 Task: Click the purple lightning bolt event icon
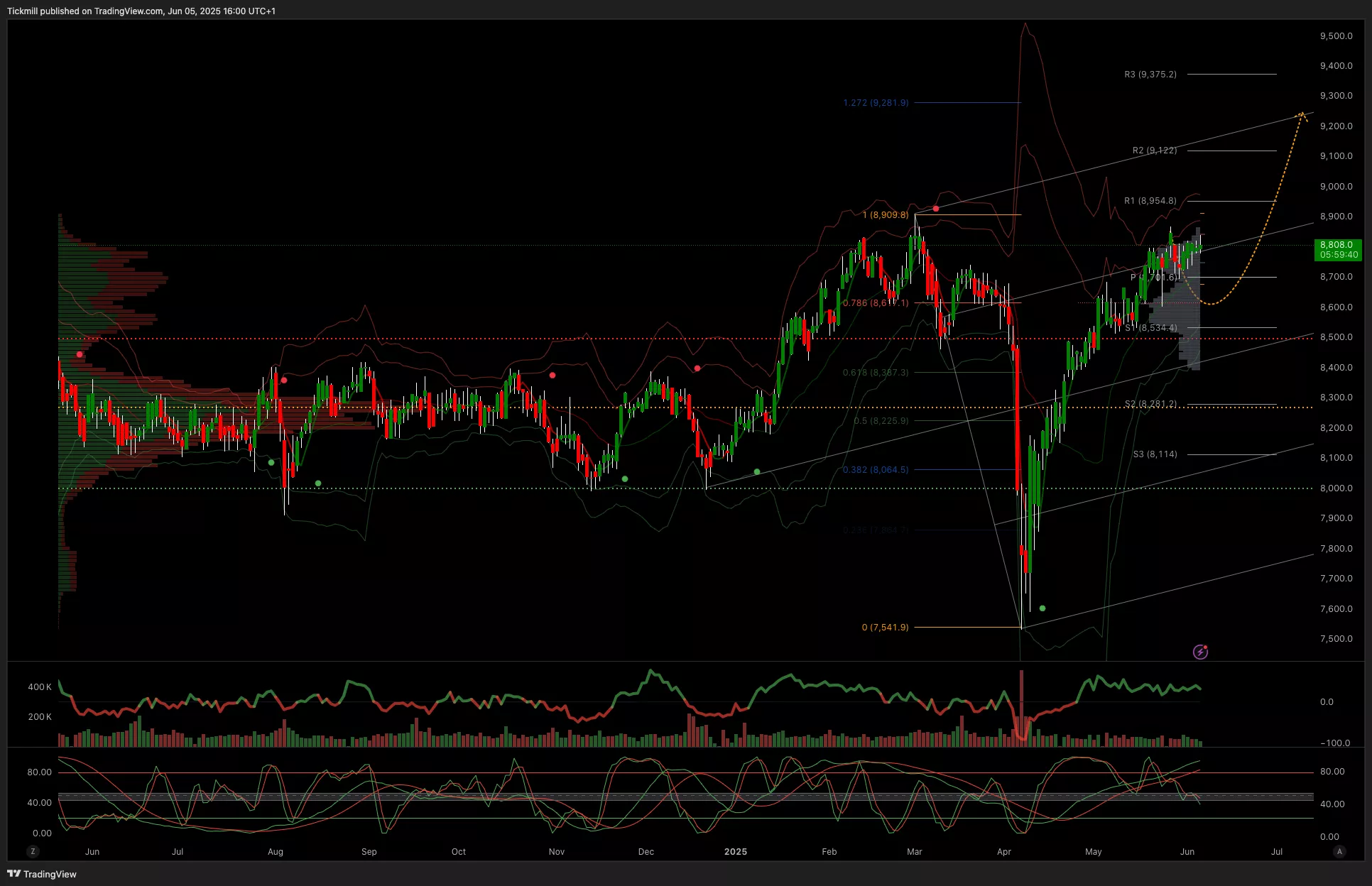pyautogui.click(x=1200, y=652)
